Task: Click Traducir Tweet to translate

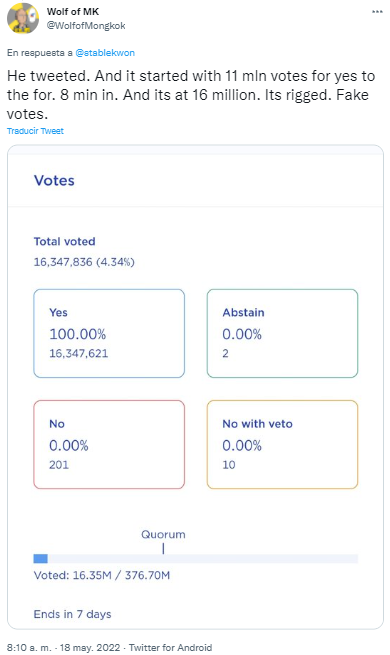Action: pyautogui.click(x=35, y=131)
